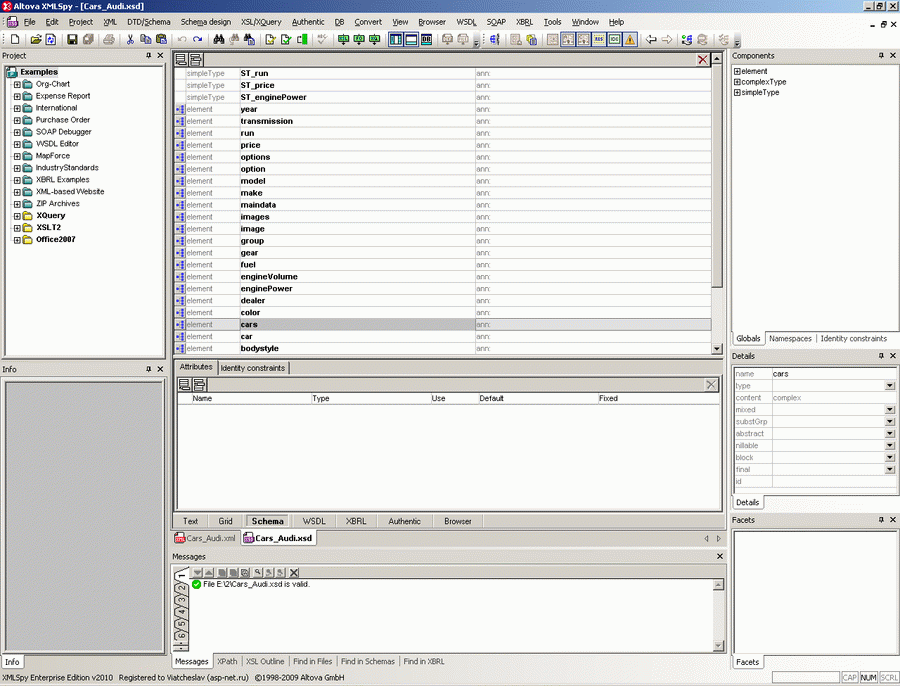Image resolution: width=900 pixels, height=686 pixels.
Task: Pin the Components panel with pushpin icon
Action: click(x=881, y=56)
